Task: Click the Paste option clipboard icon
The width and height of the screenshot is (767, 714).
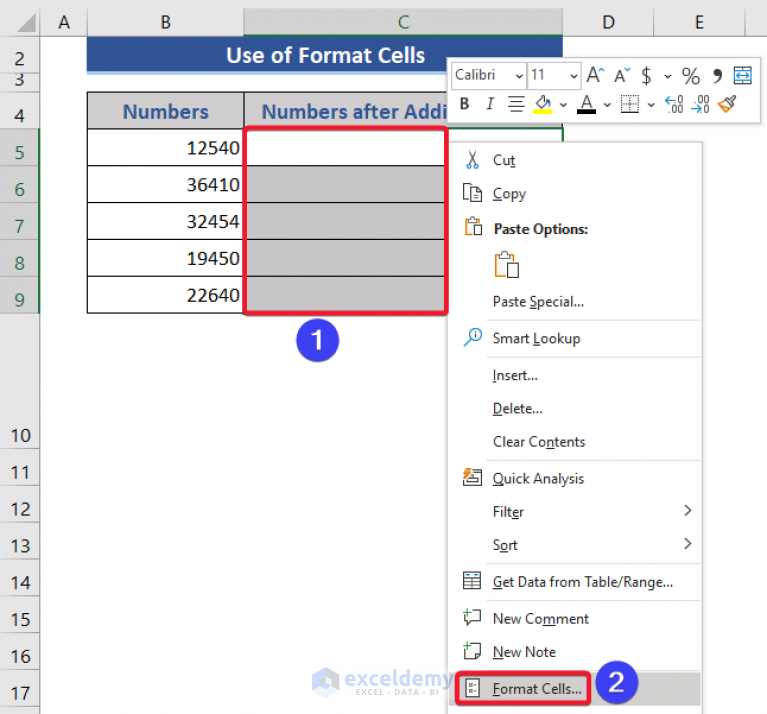Action: (x=507, y=265)
